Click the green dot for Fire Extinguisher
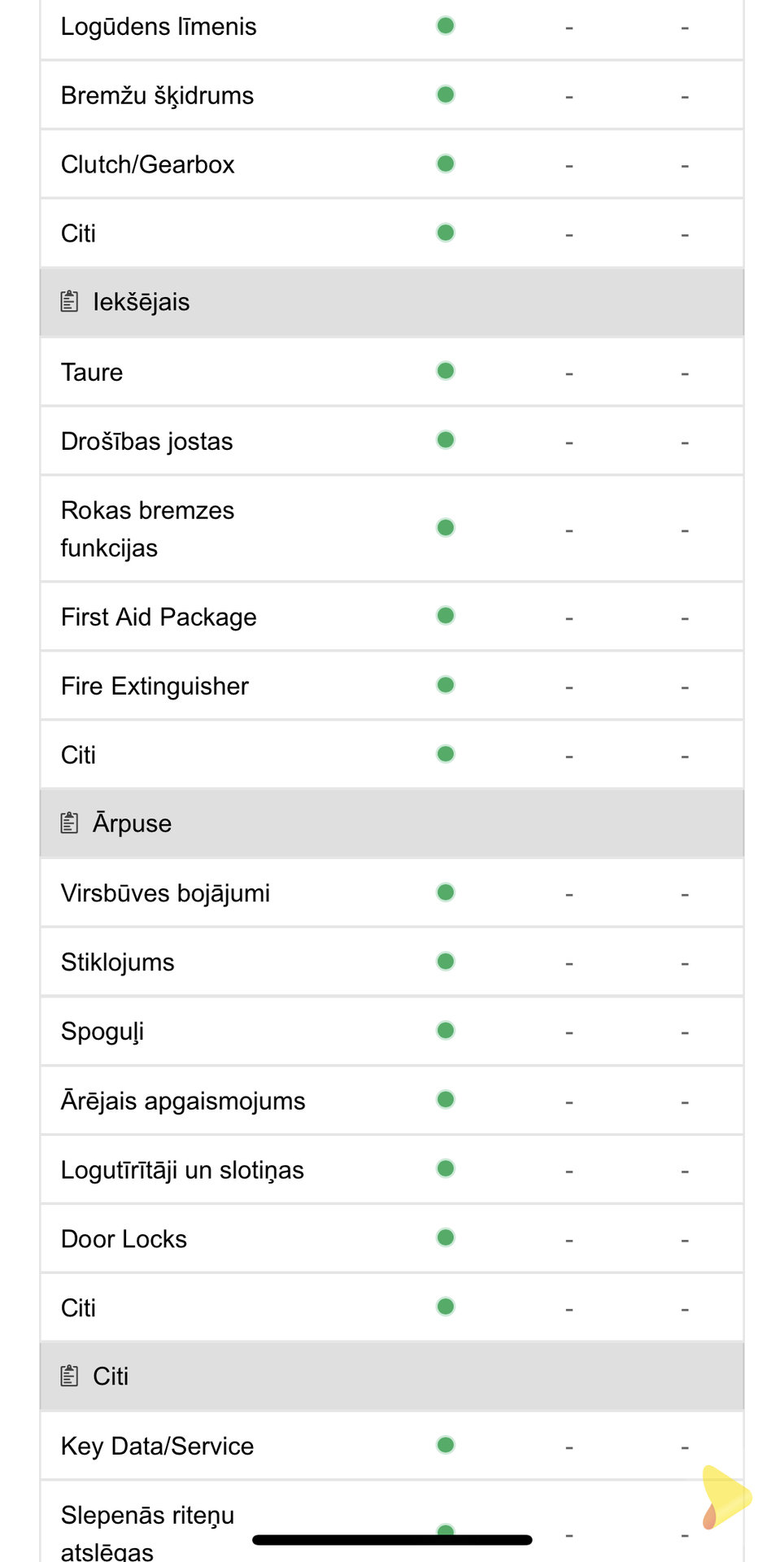This screenshot has width=784, height=1562. point(446,685)
